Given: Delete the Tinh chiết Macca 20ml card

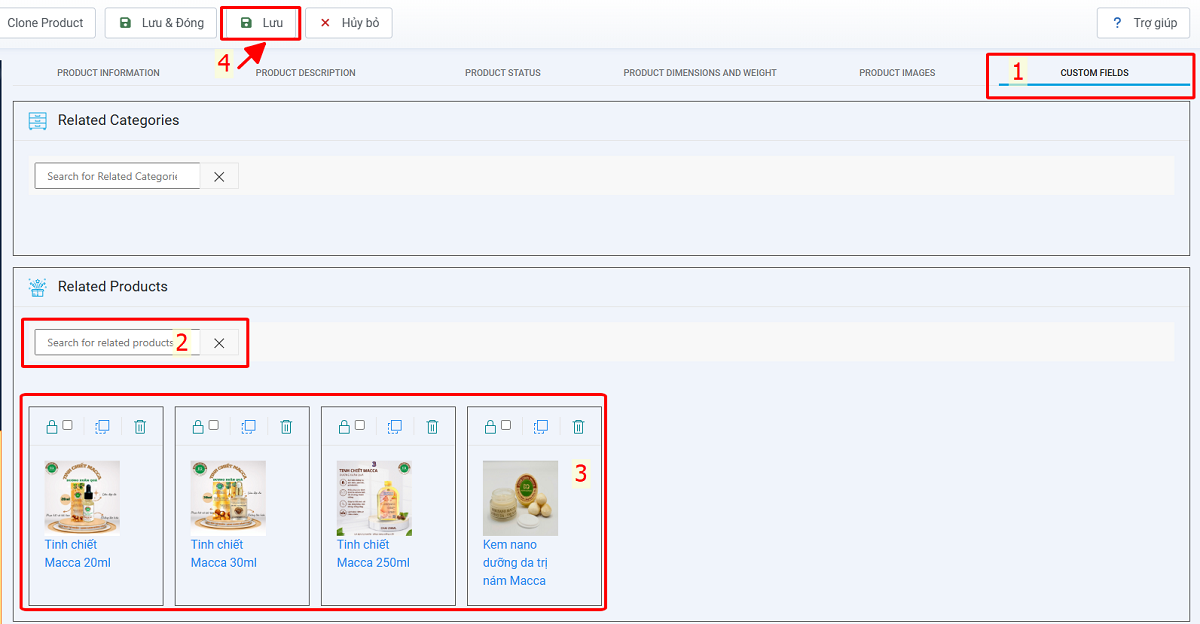Looking at the screenshot, I should 140,427.
